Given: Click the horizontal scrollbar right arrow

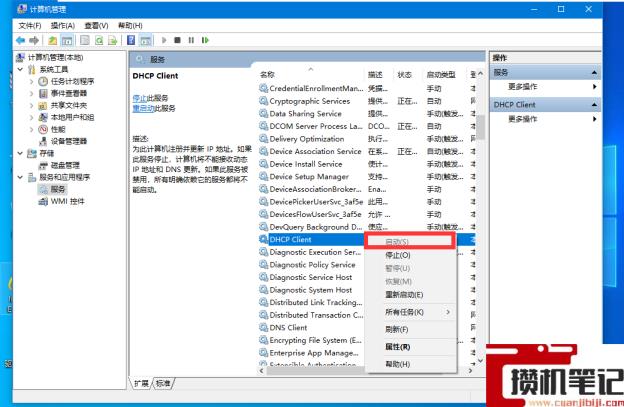Looking at the screenshot, I should (x=470, y=370).
